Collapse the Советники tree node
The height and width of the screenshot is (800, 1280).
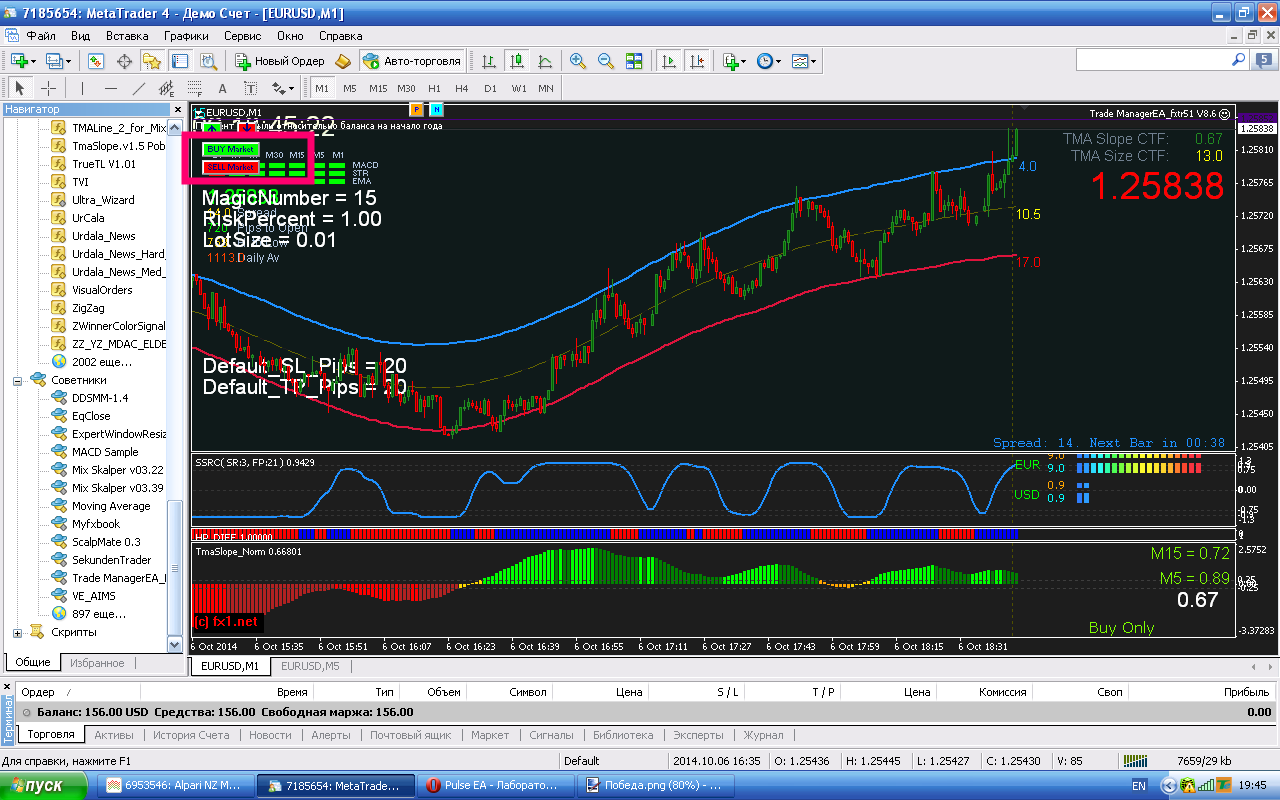point(17,380)
